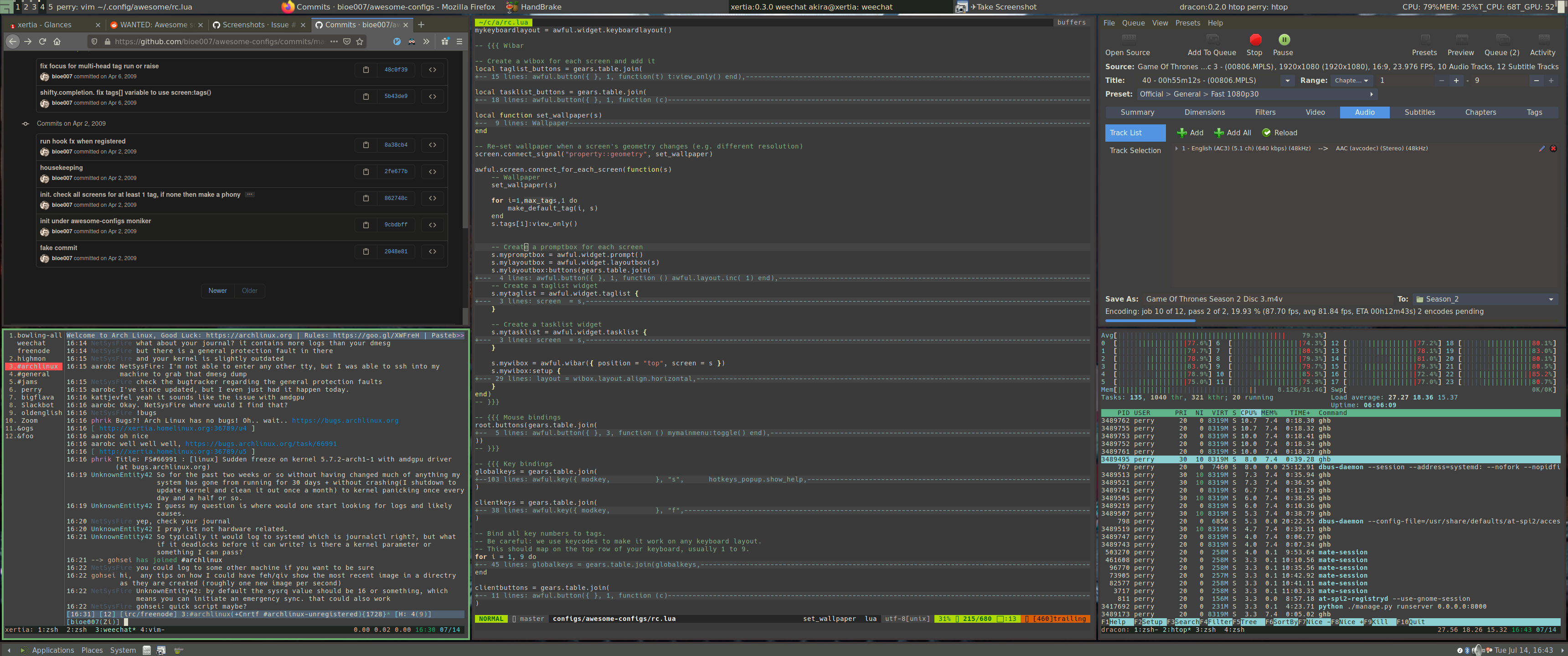The image size is (1568, 656).
Task: Click Reload audio tracks button
Action: (x=1279, y=133)
